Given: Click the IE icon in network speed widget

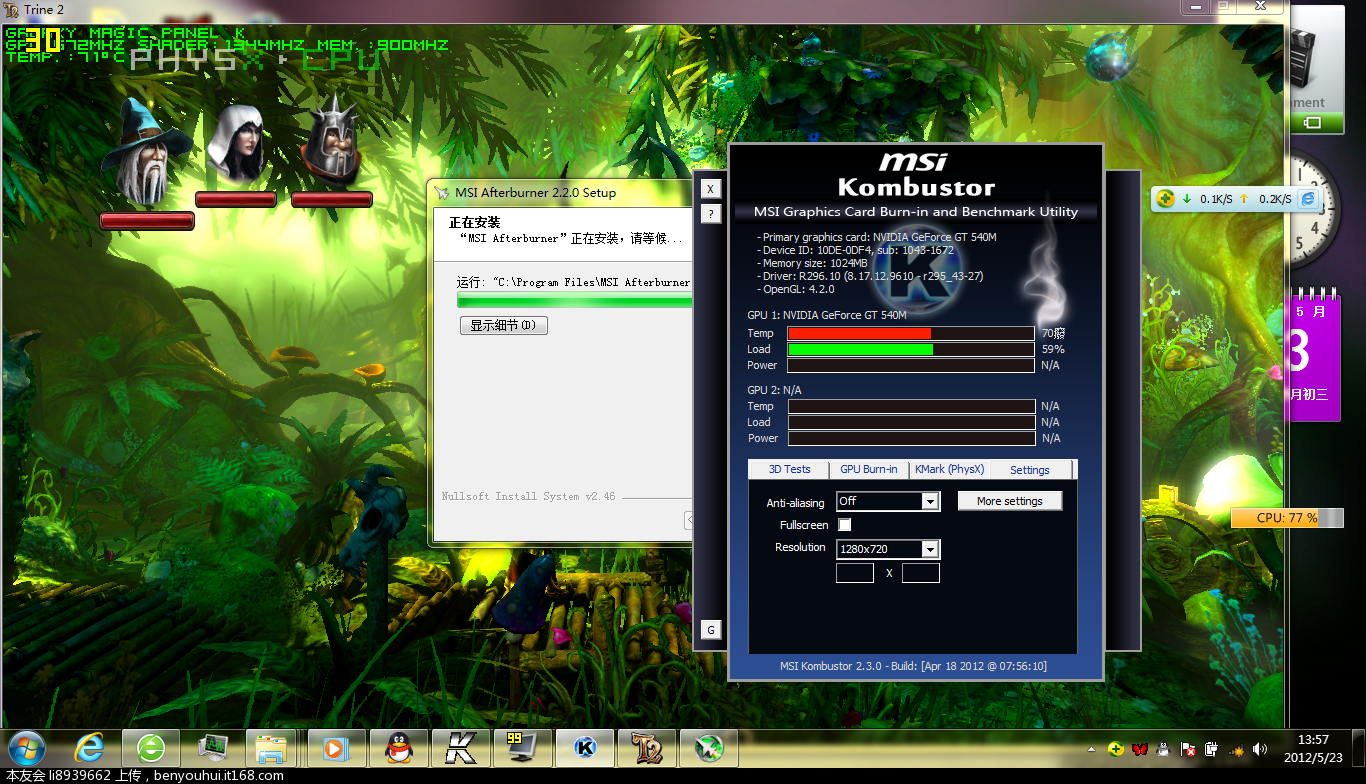Looking at the screenshot, I should 1306,198.
